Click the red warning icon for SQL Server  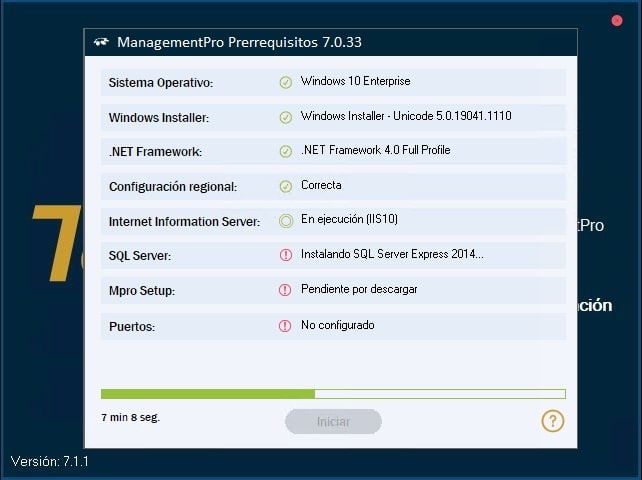(285, 255)
